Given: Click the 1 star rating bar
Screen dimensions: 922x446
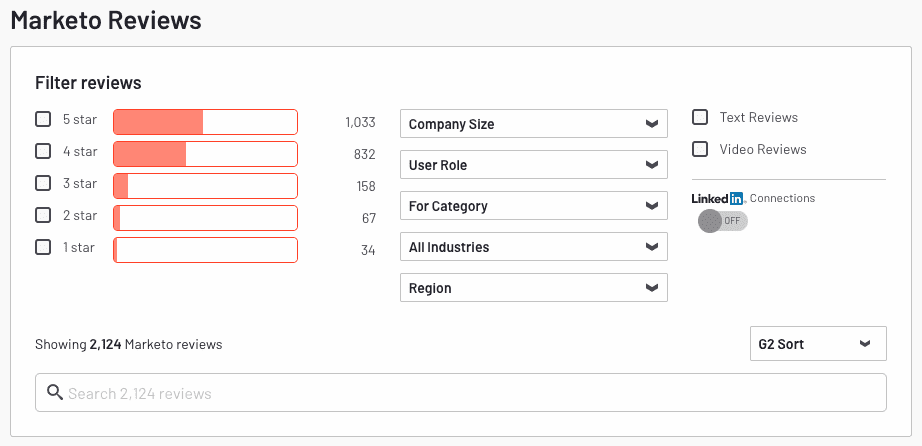Looking at the screenshot, I should coord(206,250).
